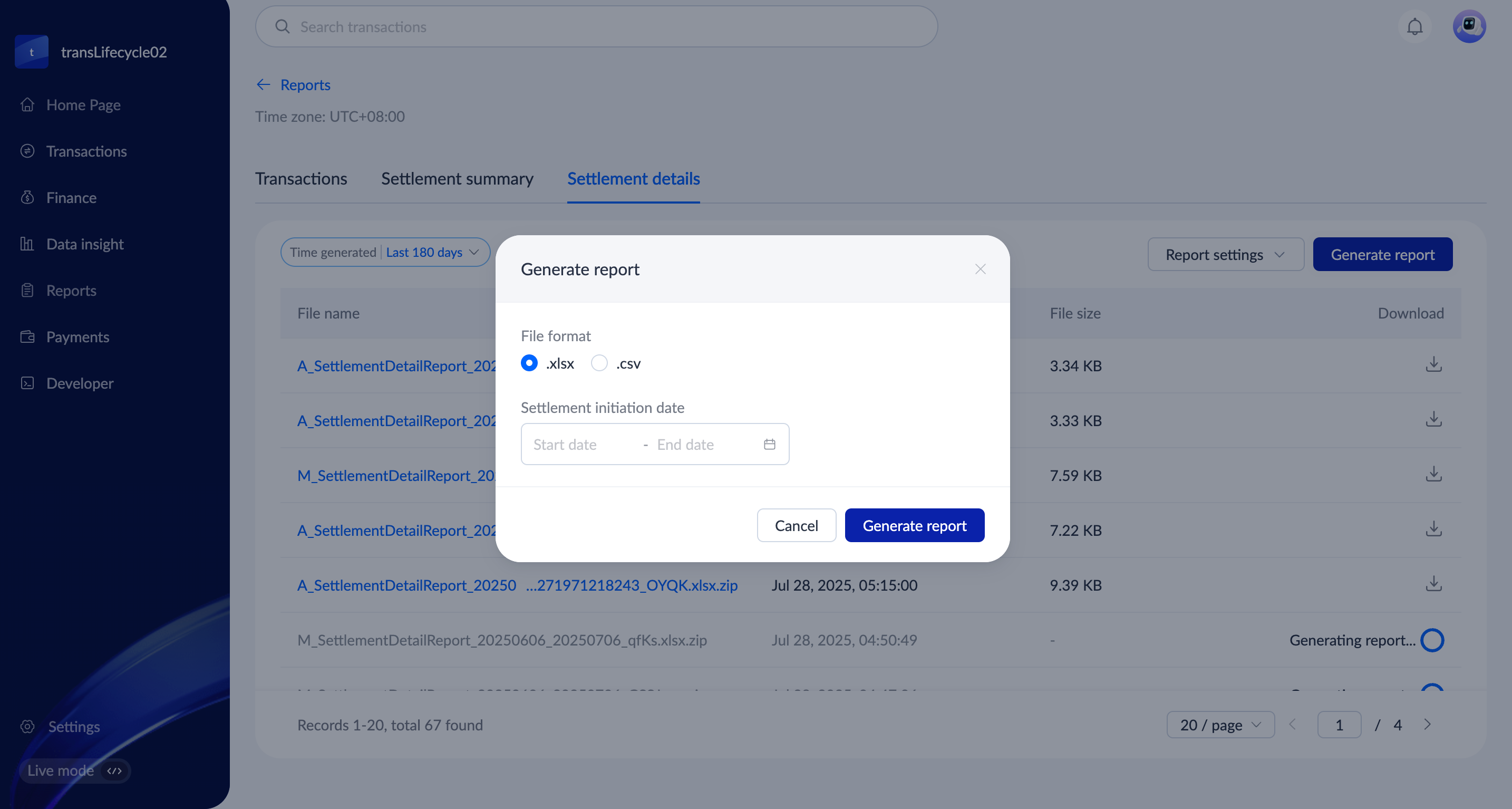This screenshot has height=809, width=1512.
Task: Click the notification bell icon
Action: (x=1414, y=26)
